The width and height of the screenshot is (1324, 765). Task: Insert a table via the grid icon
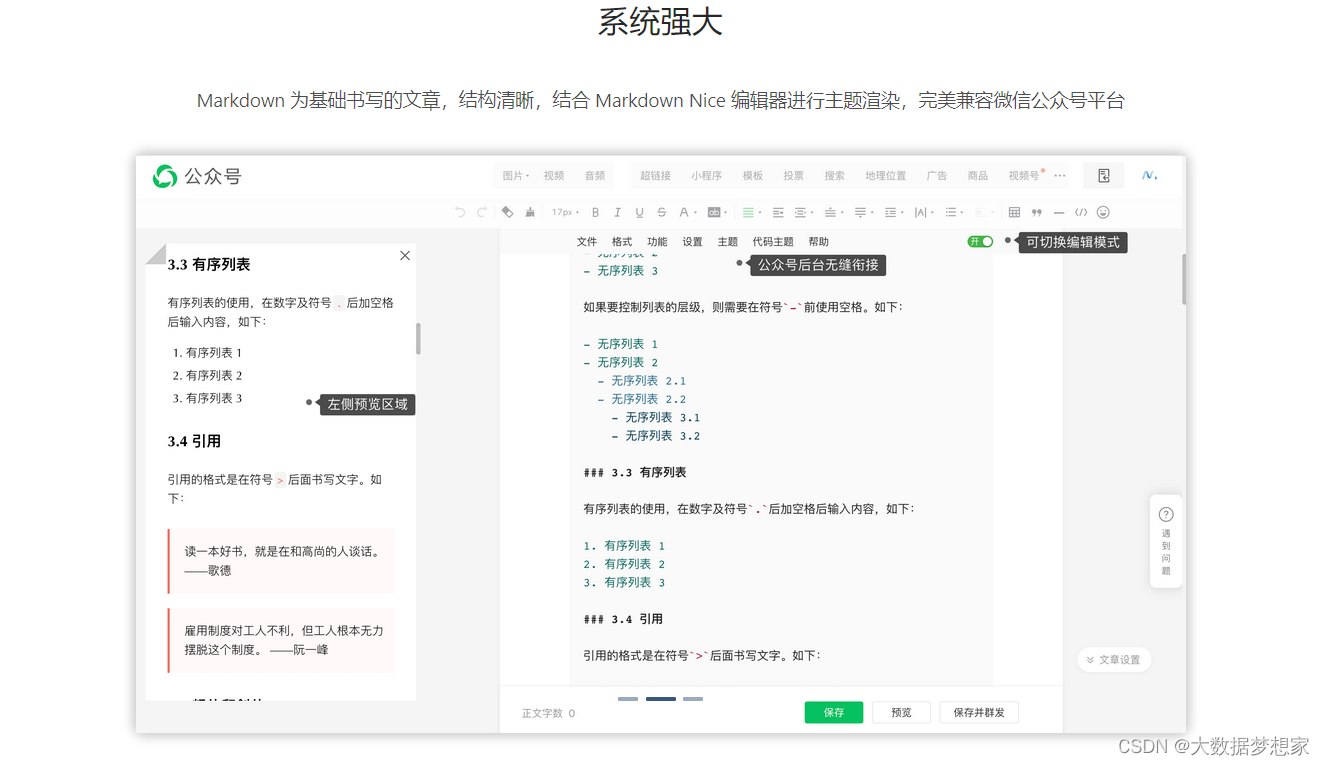tap(1014, 212)
